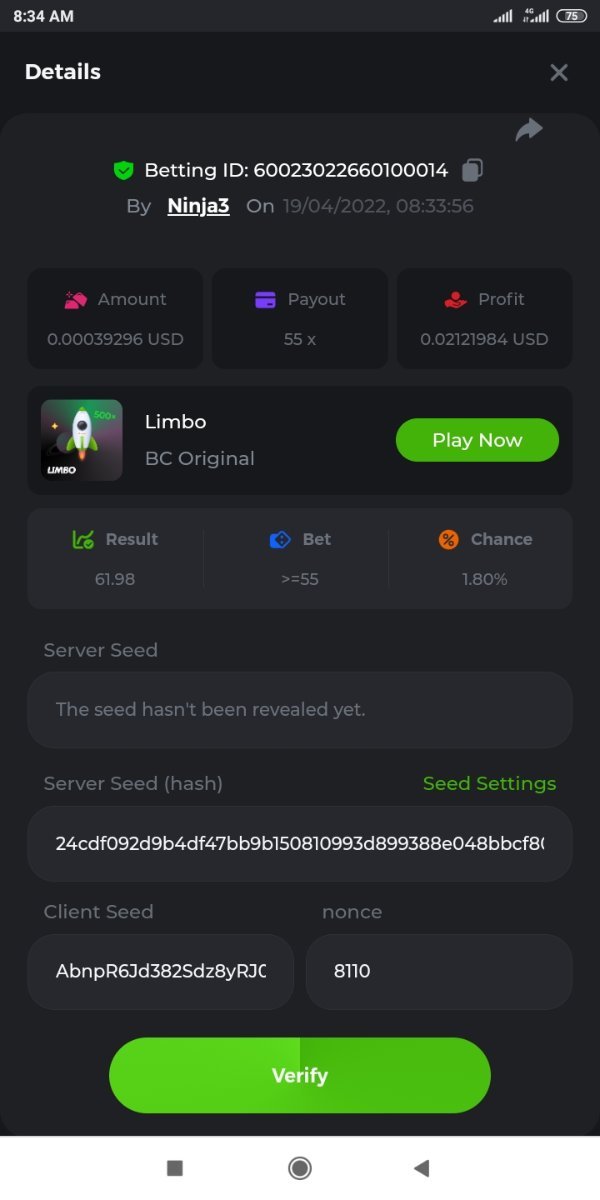
Task: Tap the Payout card icon
Action: click(x=265, y=299)
